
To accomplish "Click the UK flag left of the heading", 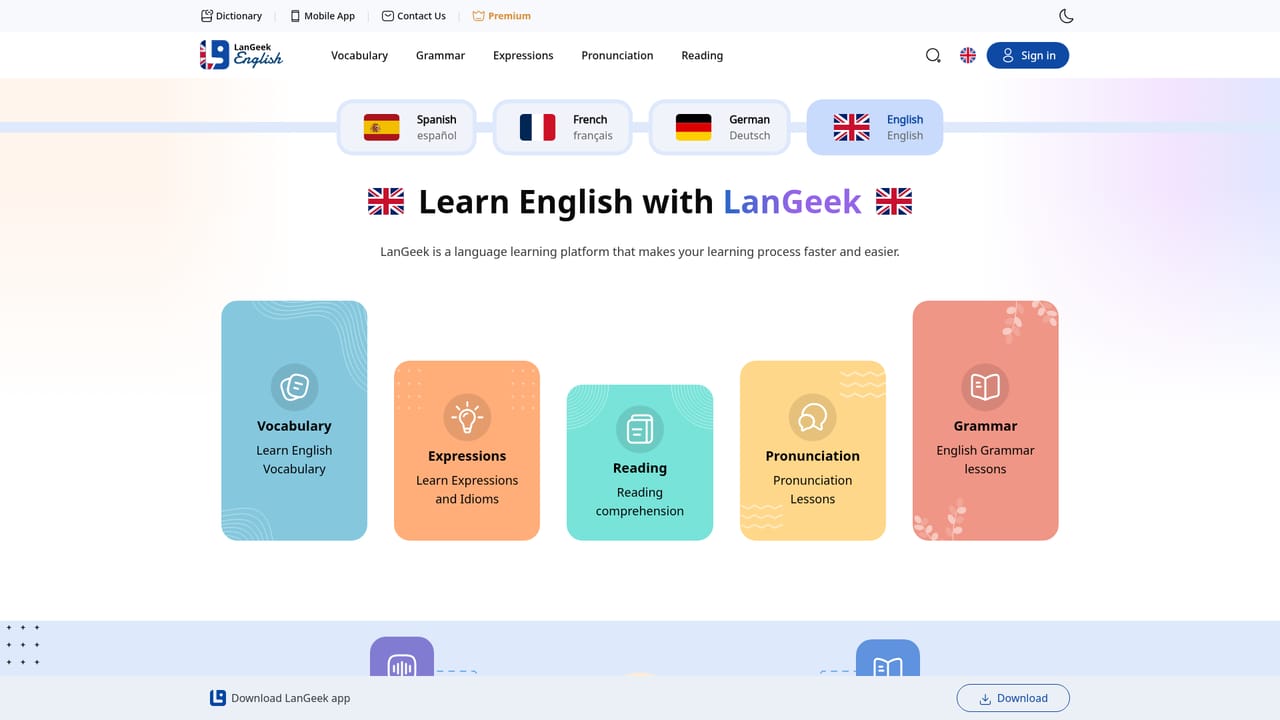I will point(386,202).
